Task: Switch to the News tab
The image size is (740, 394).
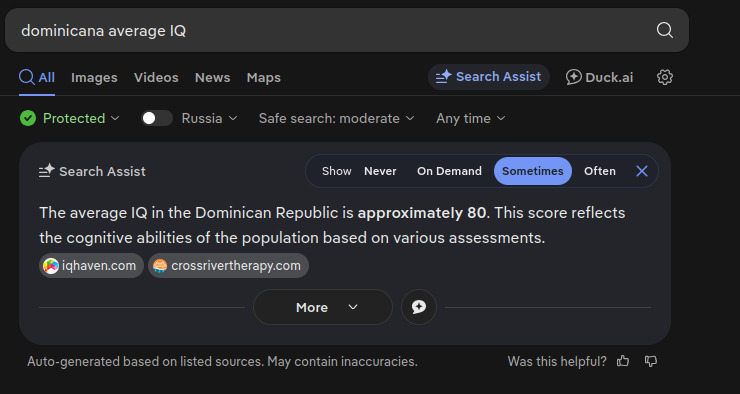Action: point(212,77)
